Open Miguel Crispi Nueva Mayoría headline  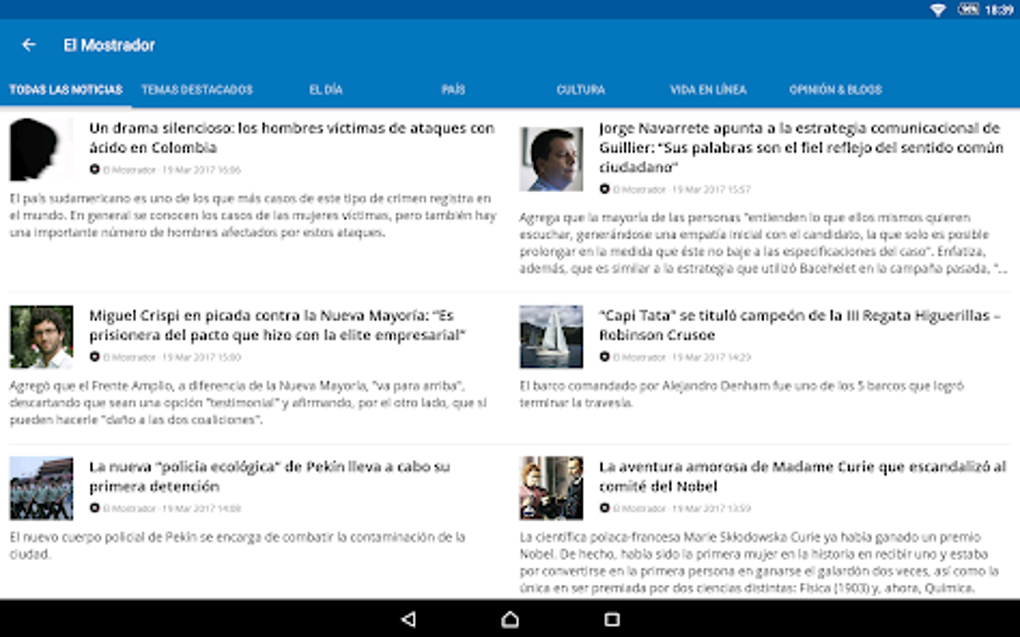pos(278,325)
